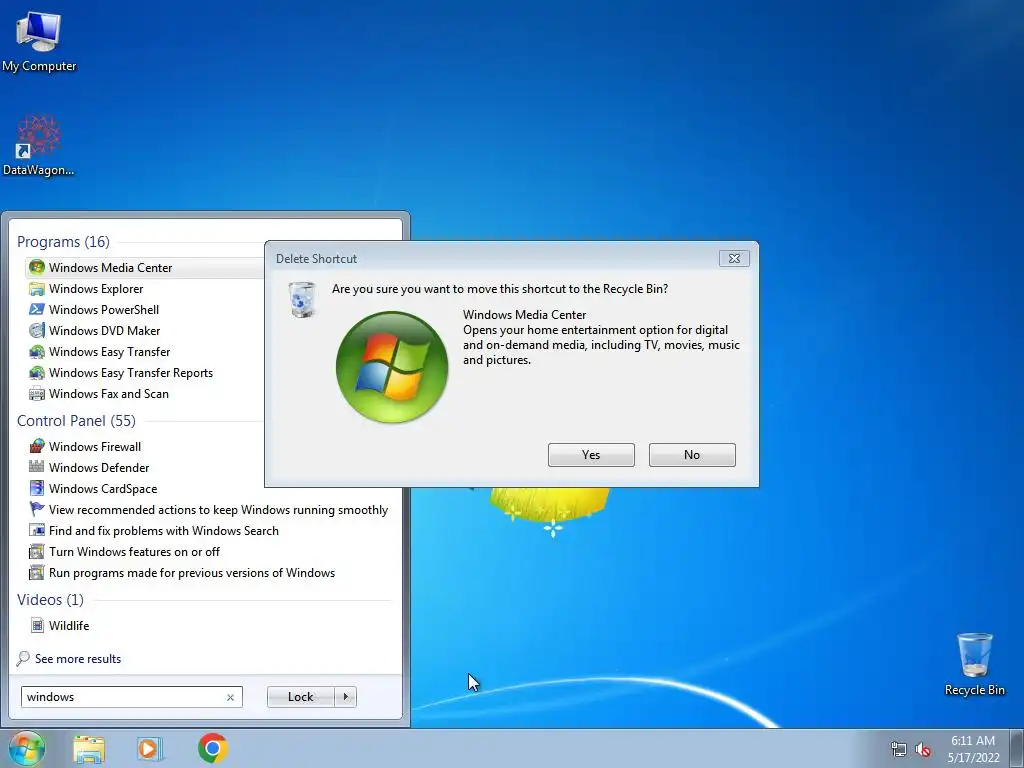The image size is (1024, 768).
Task: Open the Windows CardSpace control panel item
Action: (x=103, y=488)
